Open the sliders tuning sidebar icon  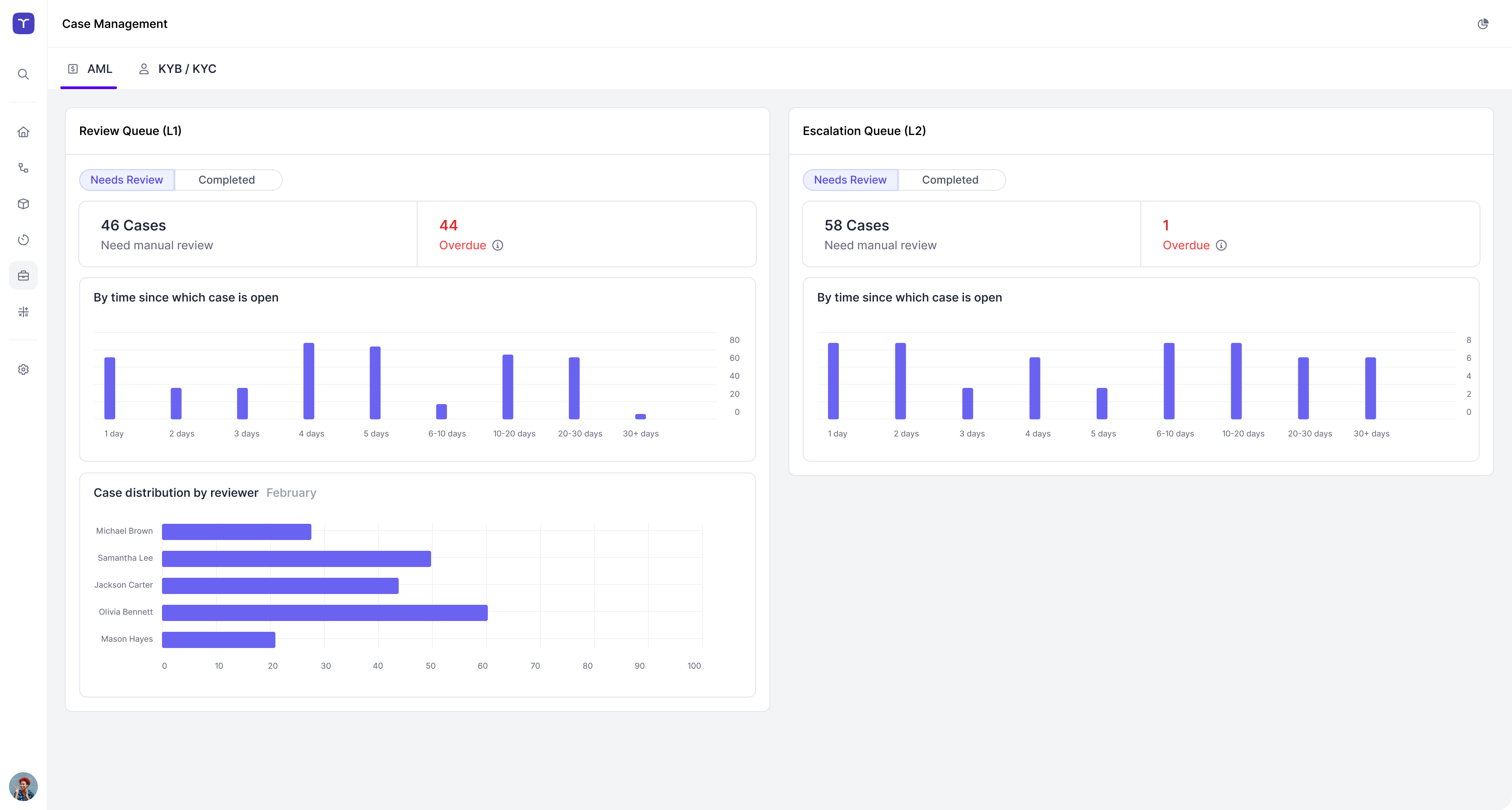pyautogui.click(x=23, y=312)
